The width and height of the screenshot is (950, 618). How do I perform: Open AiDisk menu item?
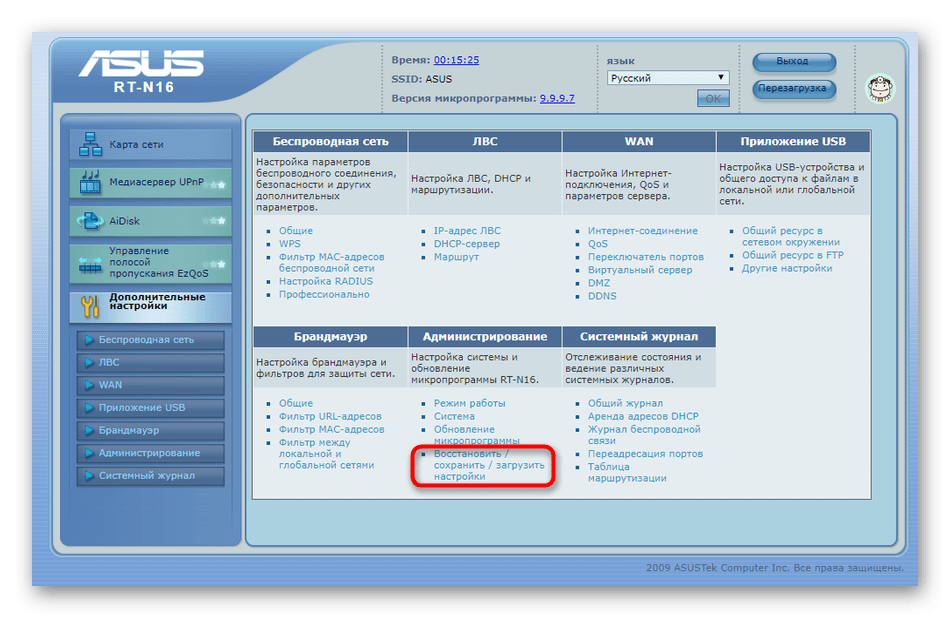pyautogui.click(x=150, y=221)
